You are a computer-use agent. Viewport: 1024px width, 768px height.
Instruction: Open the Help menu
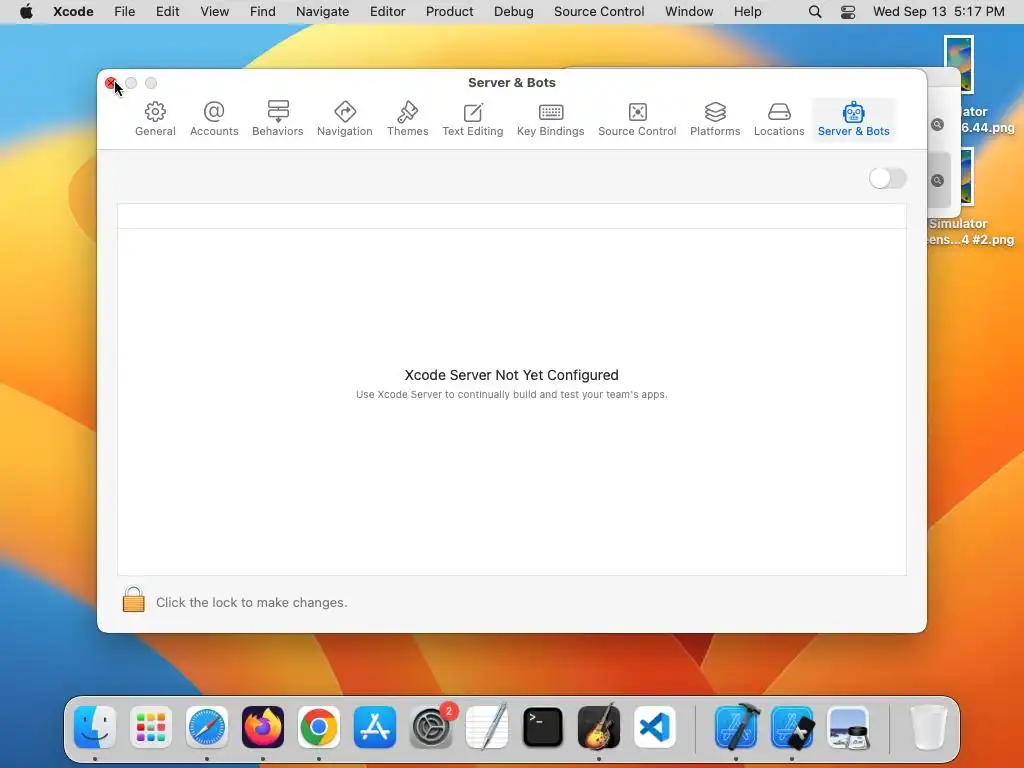pyautogui.click(x=747, y=12)
